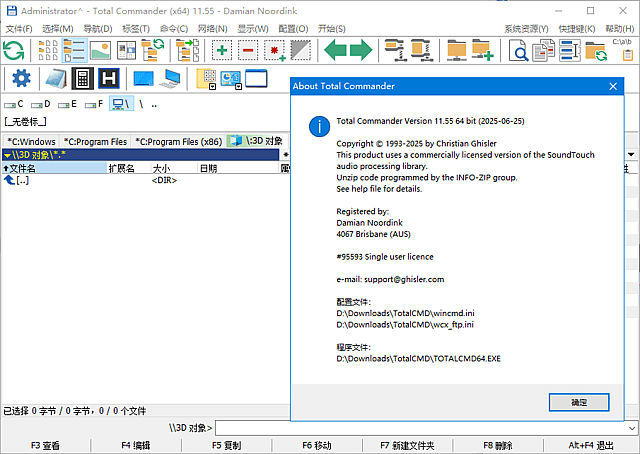640x454 pixels.
Task: Open the 开始(S) menu
Action: (331, 29)
